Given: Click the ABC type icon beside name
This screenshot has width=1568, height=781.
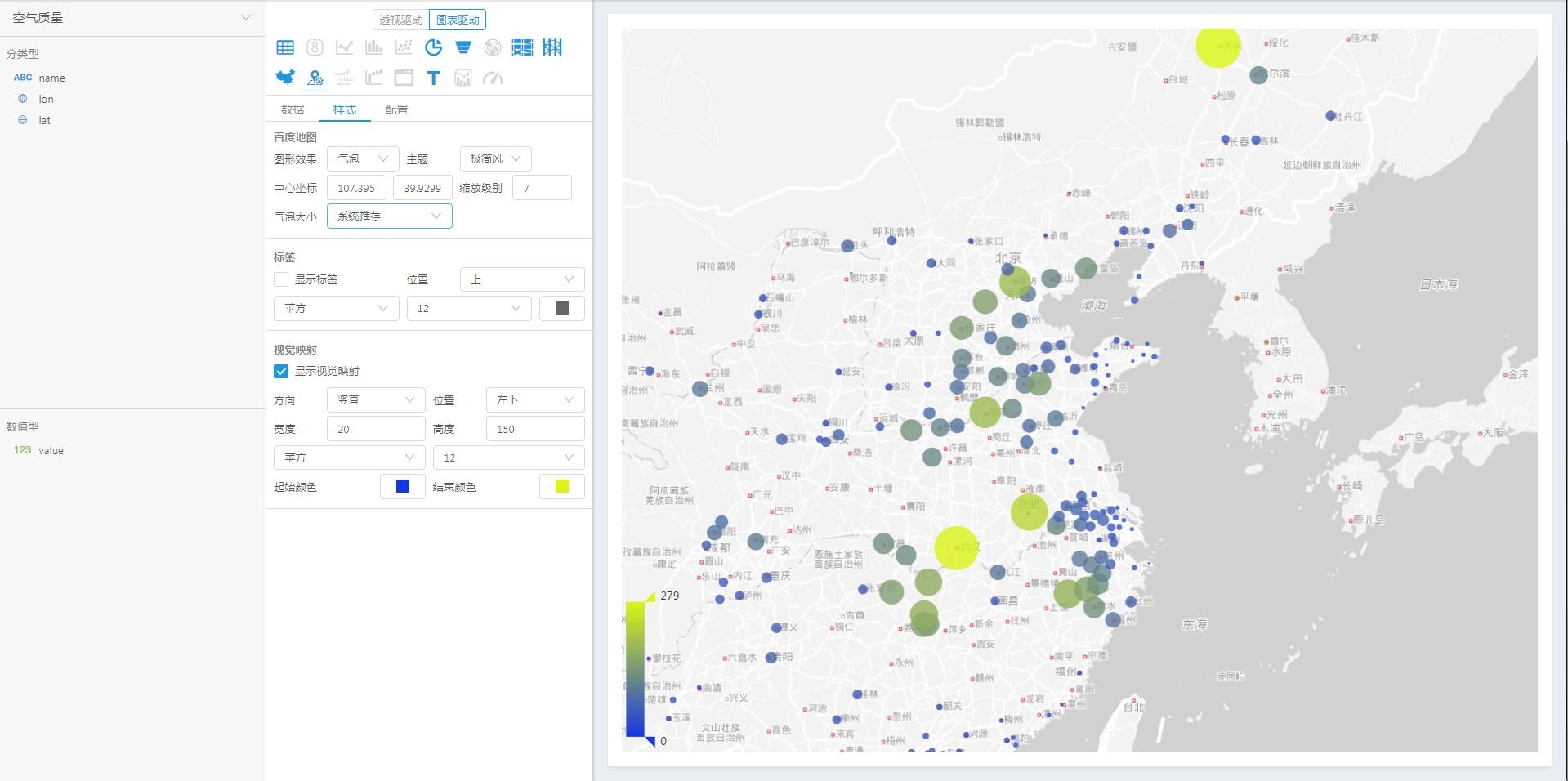Looking at the screenshot, I should [x=23, y=78].
